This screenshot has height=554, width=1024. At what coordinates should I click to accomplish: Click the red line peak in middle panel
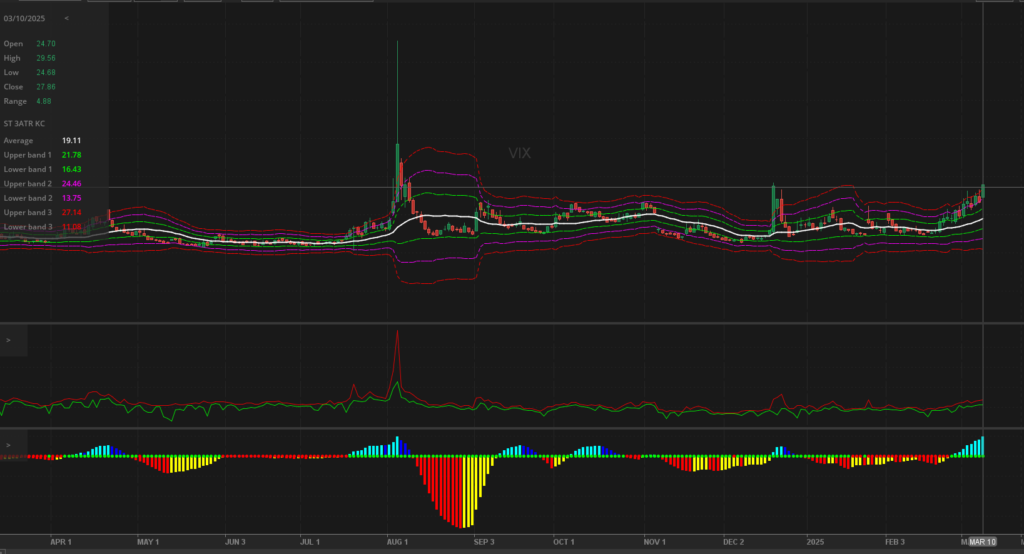point(398,333)
